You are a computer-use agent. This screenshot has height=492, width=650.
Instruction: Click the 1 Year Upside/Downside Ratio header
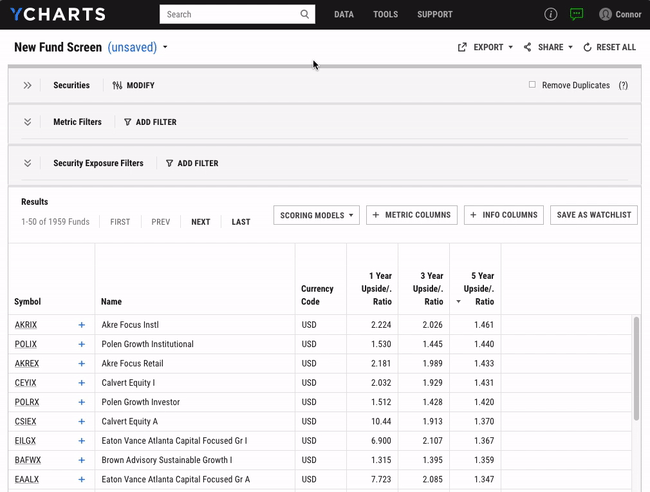click(x=376, y=288)
